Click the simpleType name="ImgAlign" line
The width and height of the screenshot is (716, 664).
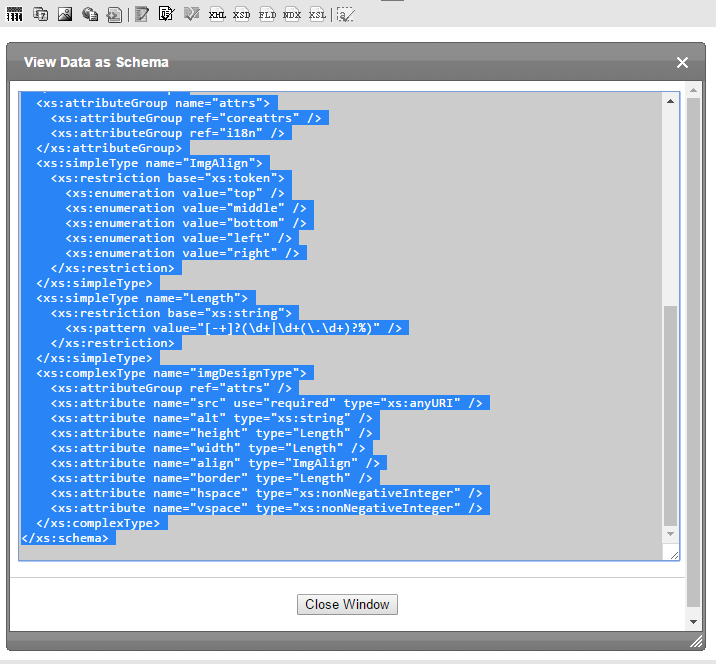click(149, 163)
